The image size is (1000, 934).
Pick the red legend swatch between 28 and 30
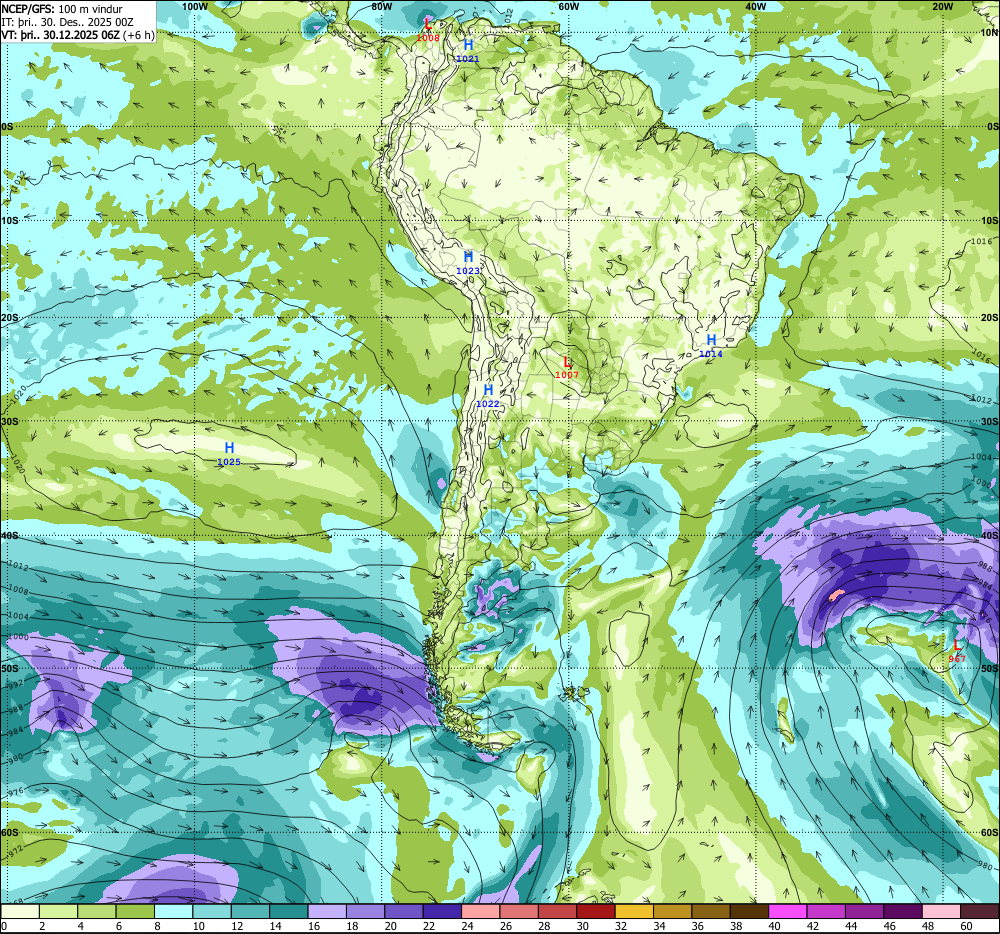pos(557,911)
